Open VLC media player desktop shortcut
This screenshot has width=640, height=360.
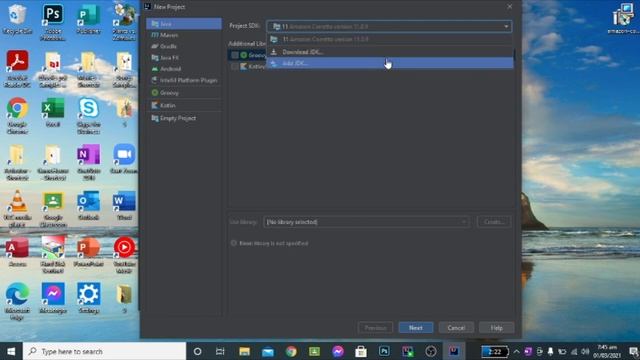pos(17,208)
